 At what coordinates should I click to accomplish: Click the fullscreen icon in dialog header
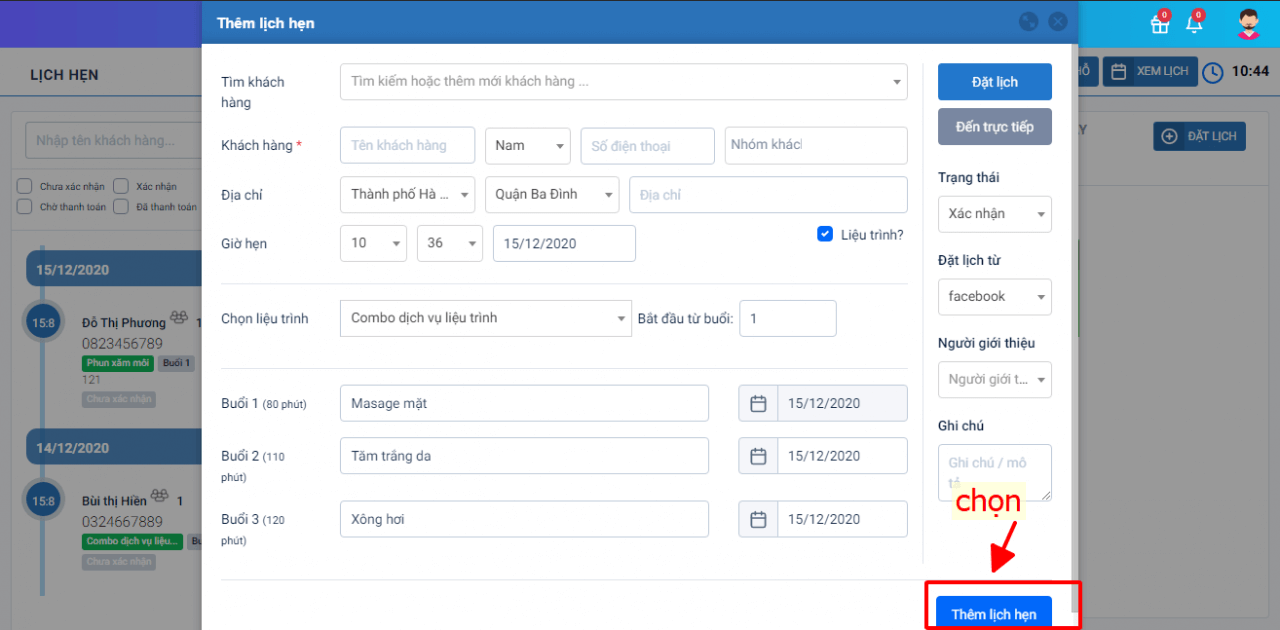(1027, 22)
